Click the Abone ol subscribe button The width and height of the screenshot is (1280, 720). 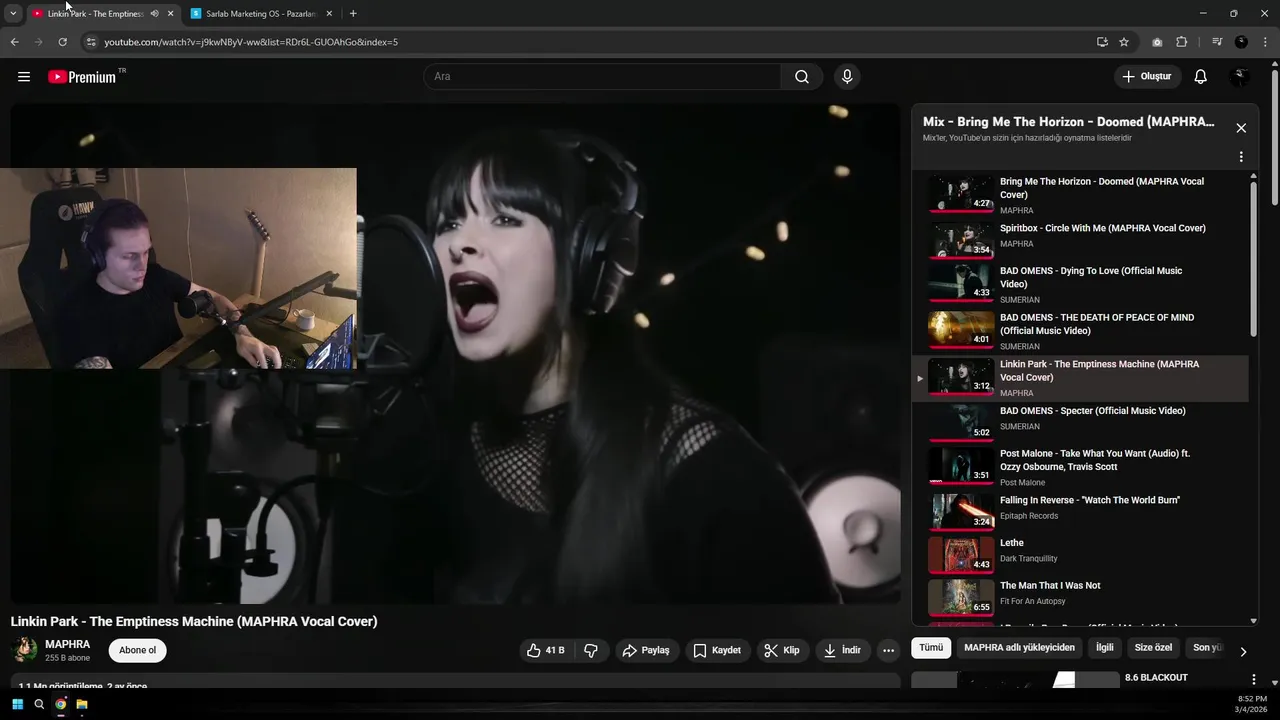pyautogui.click(x=137, y=650)
